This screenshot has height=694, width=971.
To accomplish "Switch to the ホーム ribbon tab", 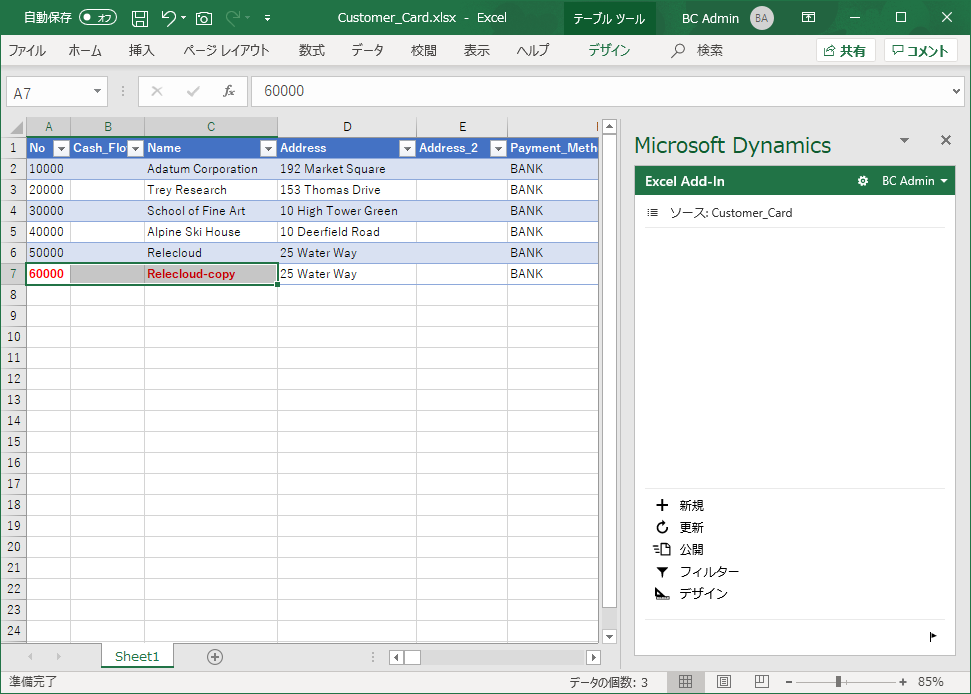I will coord(85,51).
